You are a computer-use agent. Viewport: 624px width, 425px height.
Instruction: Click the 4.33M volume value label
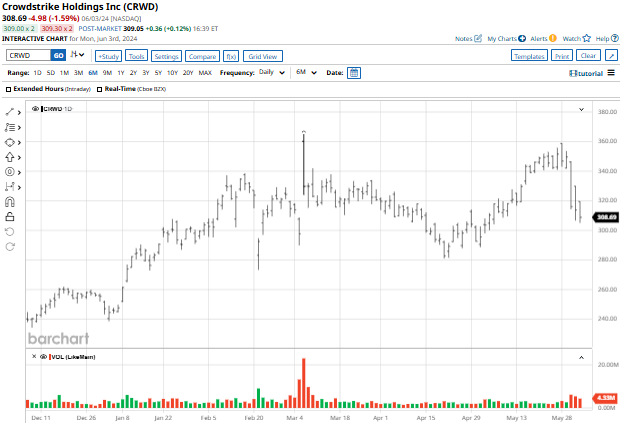pos(606,397)
